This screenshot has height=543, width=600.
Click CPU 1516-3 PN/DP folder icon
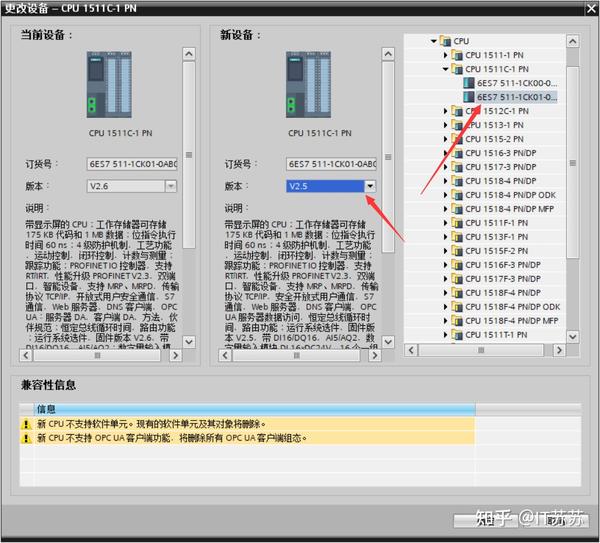(457, 153)
